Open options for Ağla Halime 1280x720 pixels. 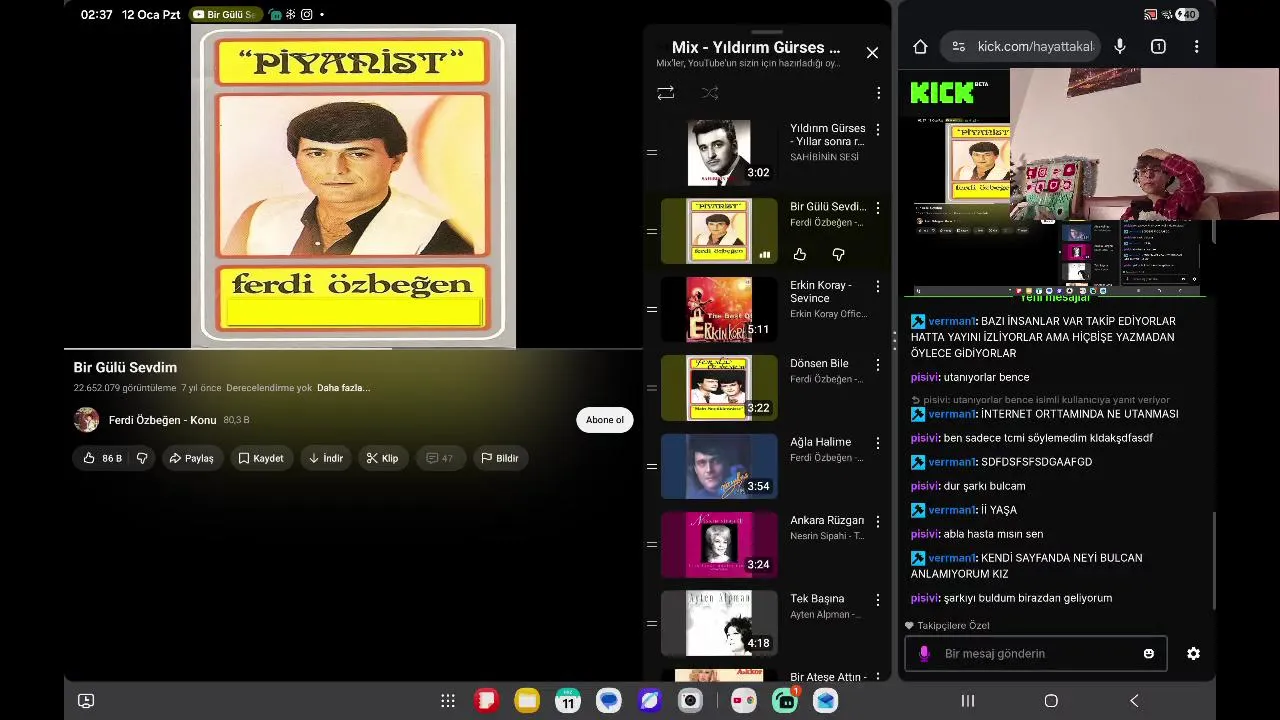pos(878,443)
